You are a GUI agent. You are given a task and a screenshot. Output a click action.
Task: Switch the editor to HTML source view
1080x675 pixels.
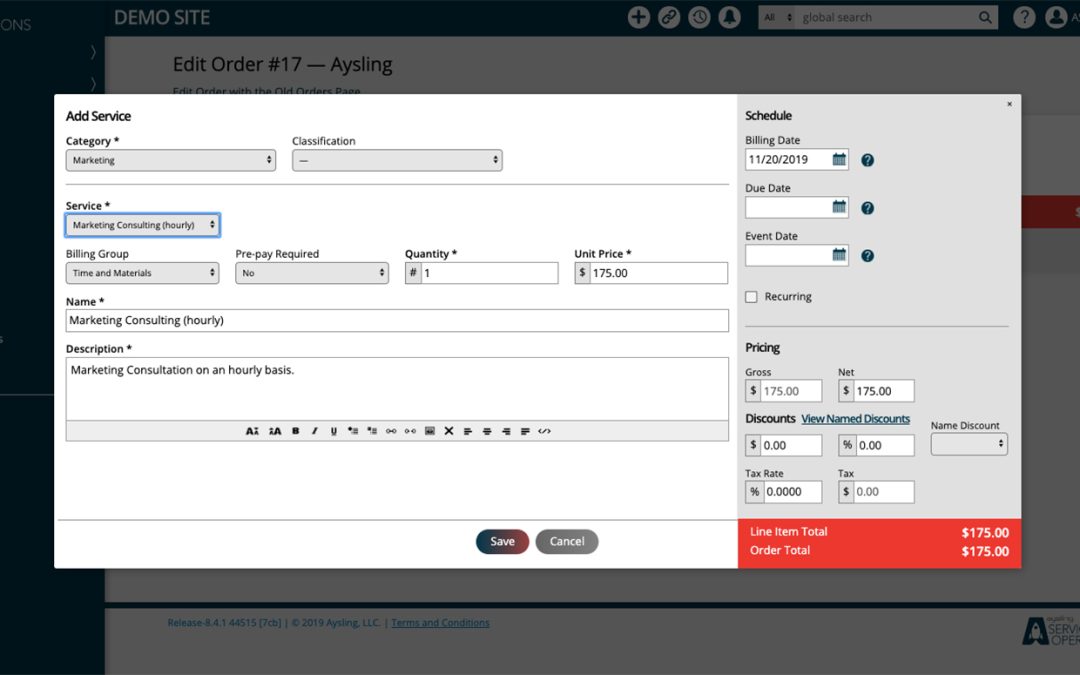click(544, 431)
